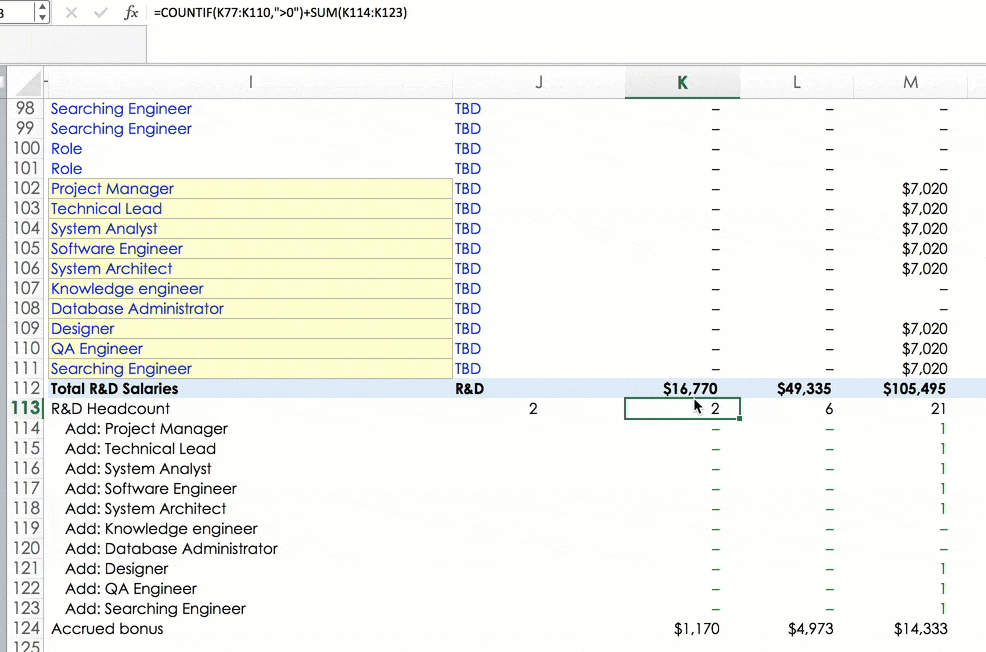Click the value 1 in row 114 column M
Screen dimensions: 986x652
[943, 429]
